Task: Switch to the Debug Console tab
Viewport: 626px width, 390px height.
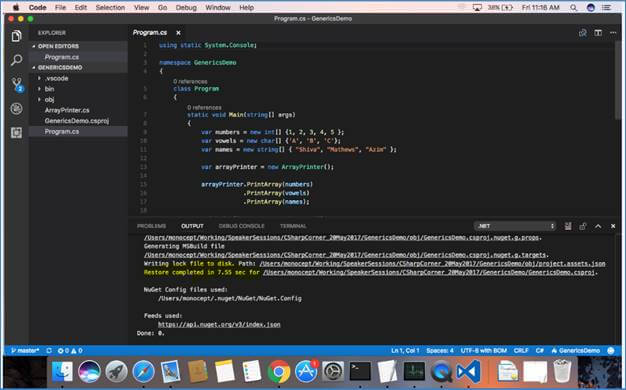Action: tap(242, 226)
